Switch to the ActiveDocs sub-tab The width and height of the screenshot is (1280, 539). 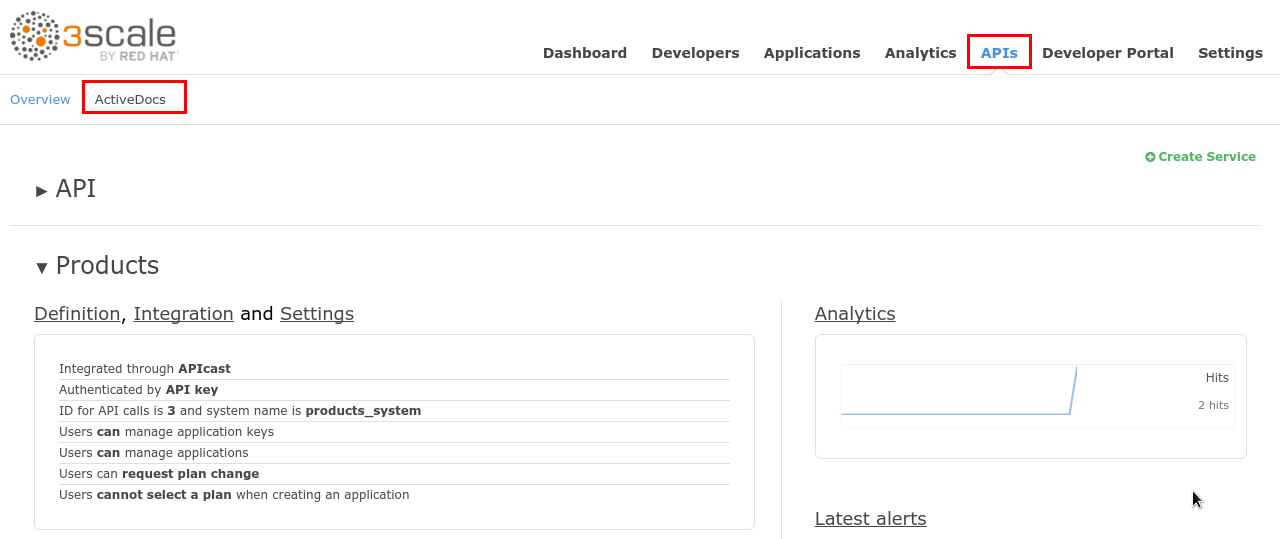tap(130, 99)
